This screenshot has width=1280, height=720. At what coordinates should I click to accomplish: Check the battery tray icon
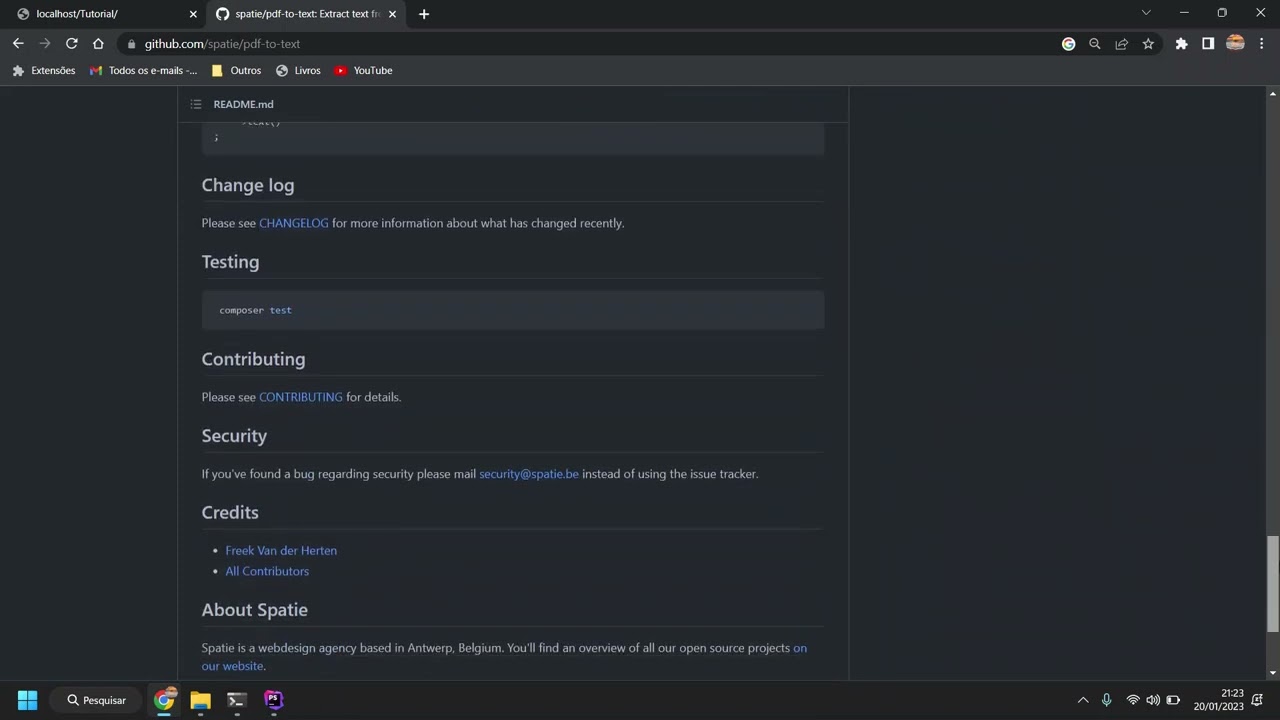click(1173, 700)
